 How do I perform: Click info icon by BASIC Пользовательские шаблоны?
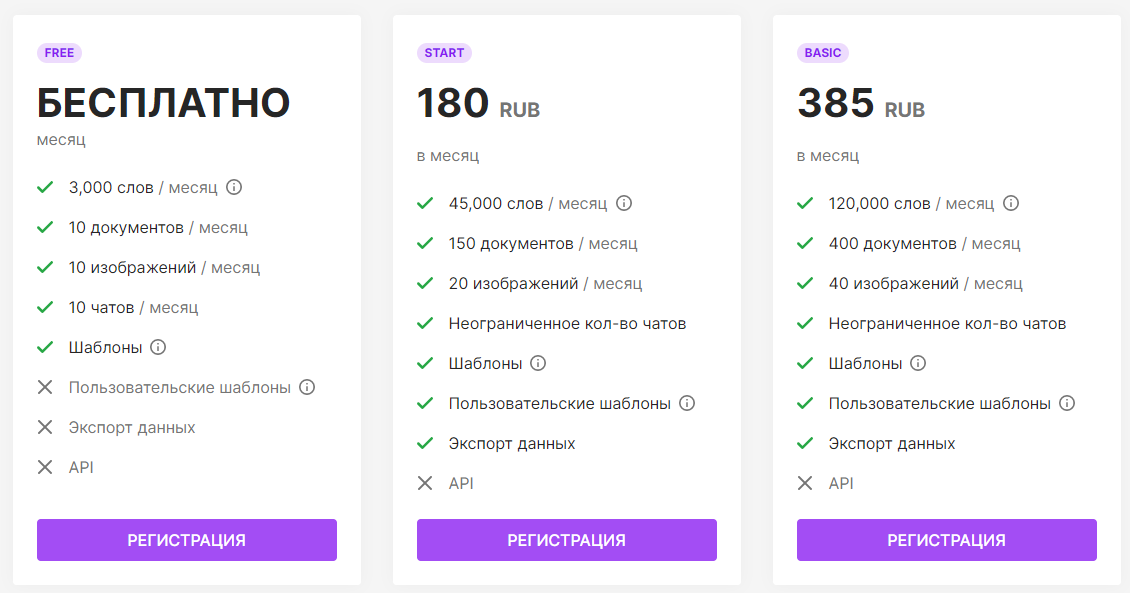pyautogui.click(x=1067, y=403)
